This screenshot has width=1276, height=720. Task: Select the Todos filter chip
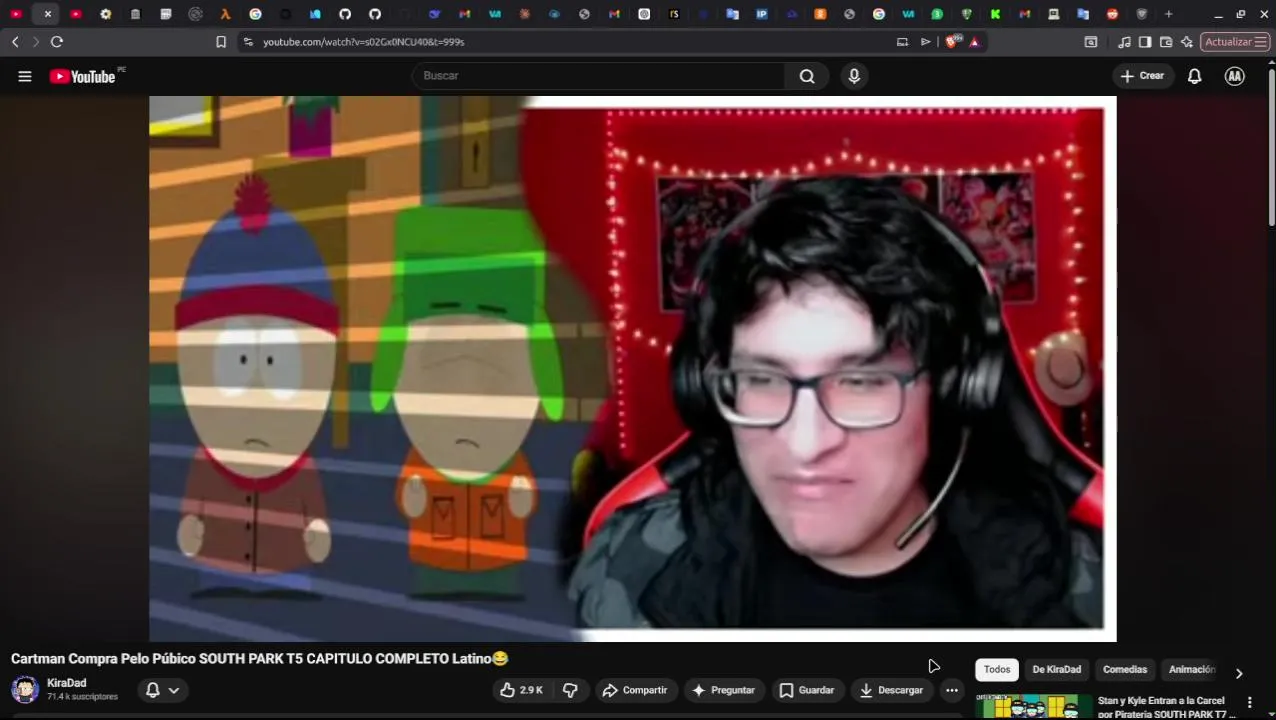[997, 670]
